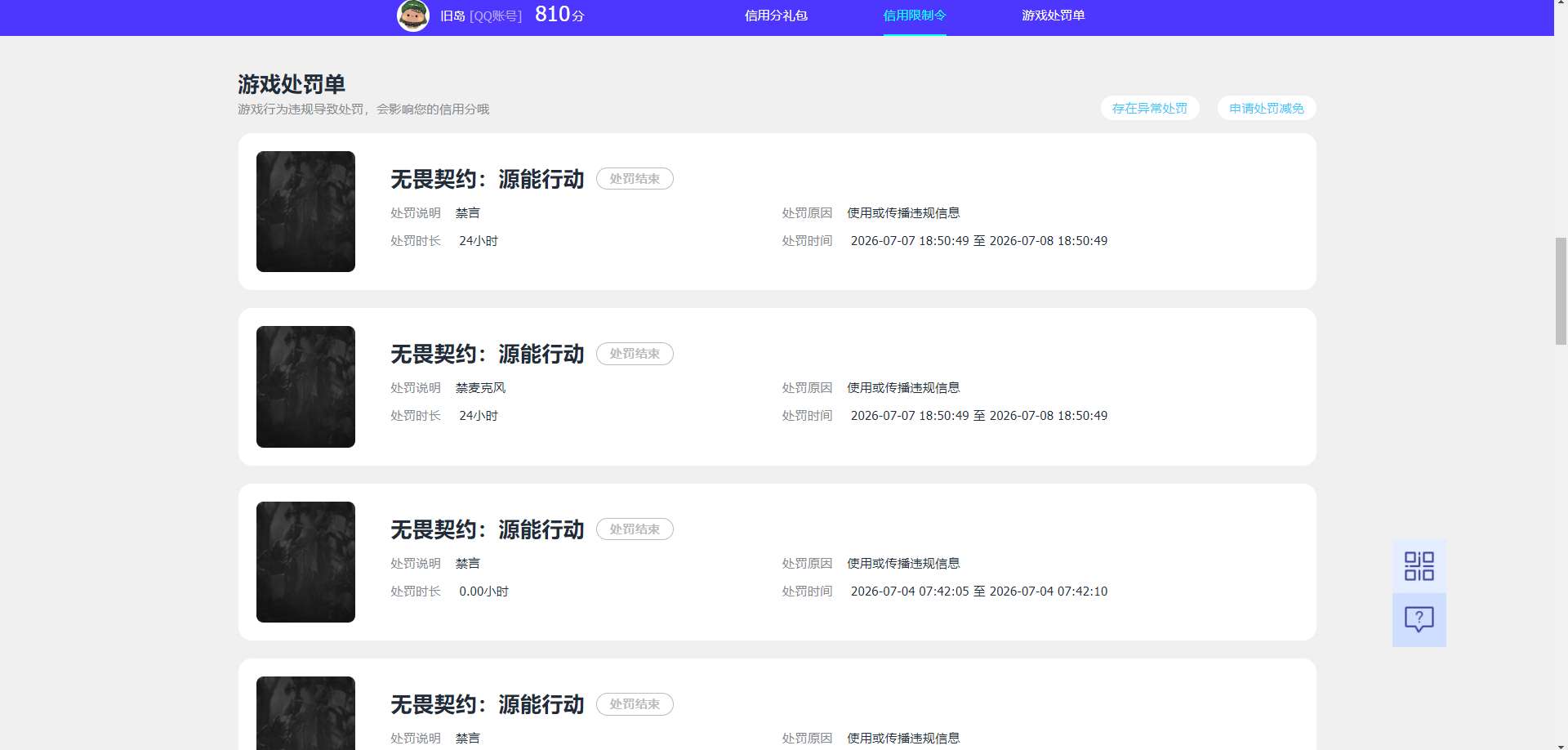The image size is (1568, 750).
Task: Click 处罚结束 badge on the 0.00小时 card
Action: (x=635, y=529)
